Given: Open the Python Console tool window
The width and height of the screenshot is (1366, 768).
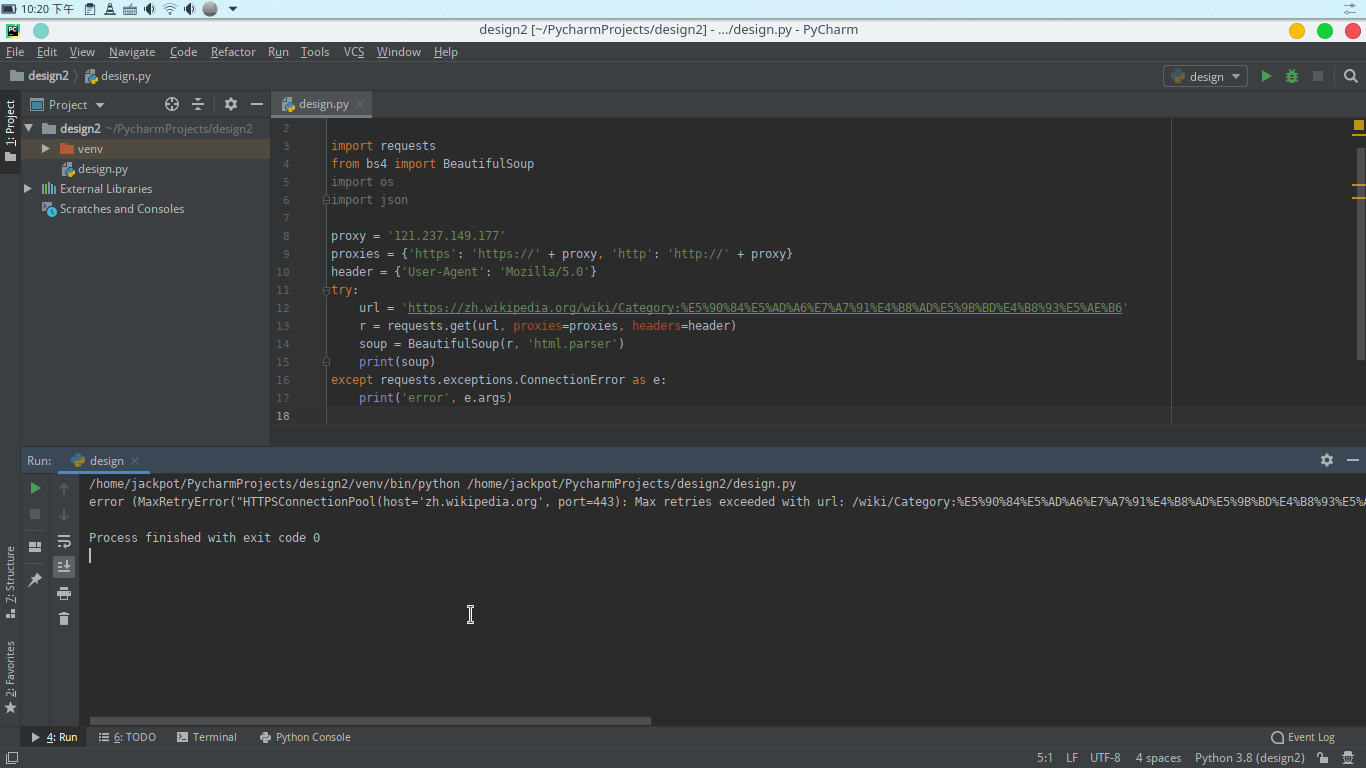Looking at the screenshot, I should pyautogui.click(x=305, y=737).
